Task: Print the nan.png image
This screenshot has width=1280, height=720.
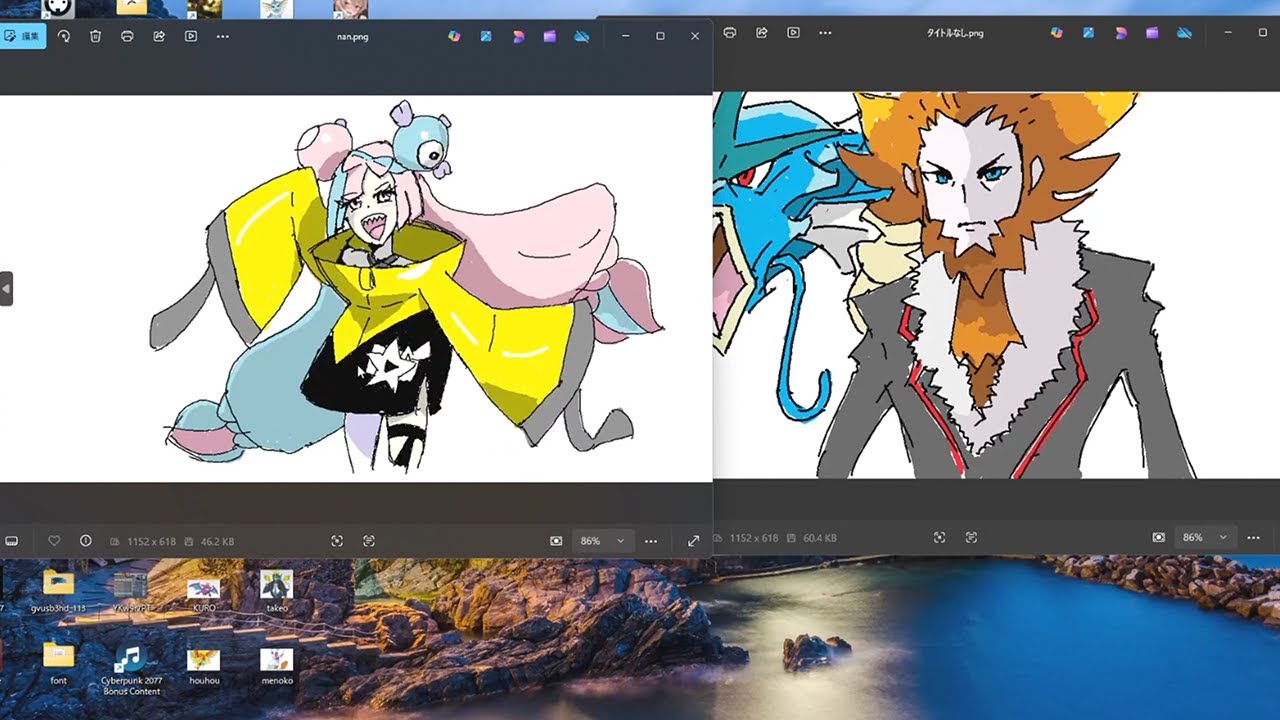Action: (127, 36)
